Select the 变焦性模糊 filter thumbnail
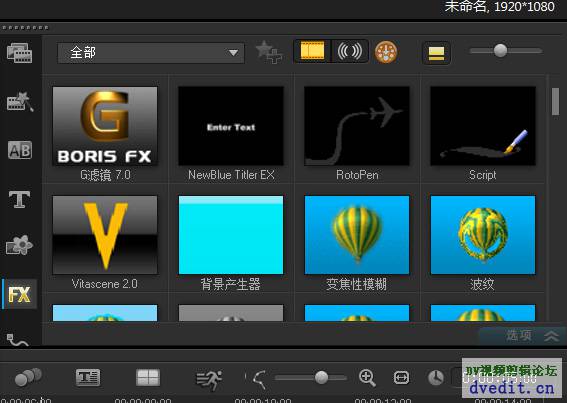 pos(357,235)
